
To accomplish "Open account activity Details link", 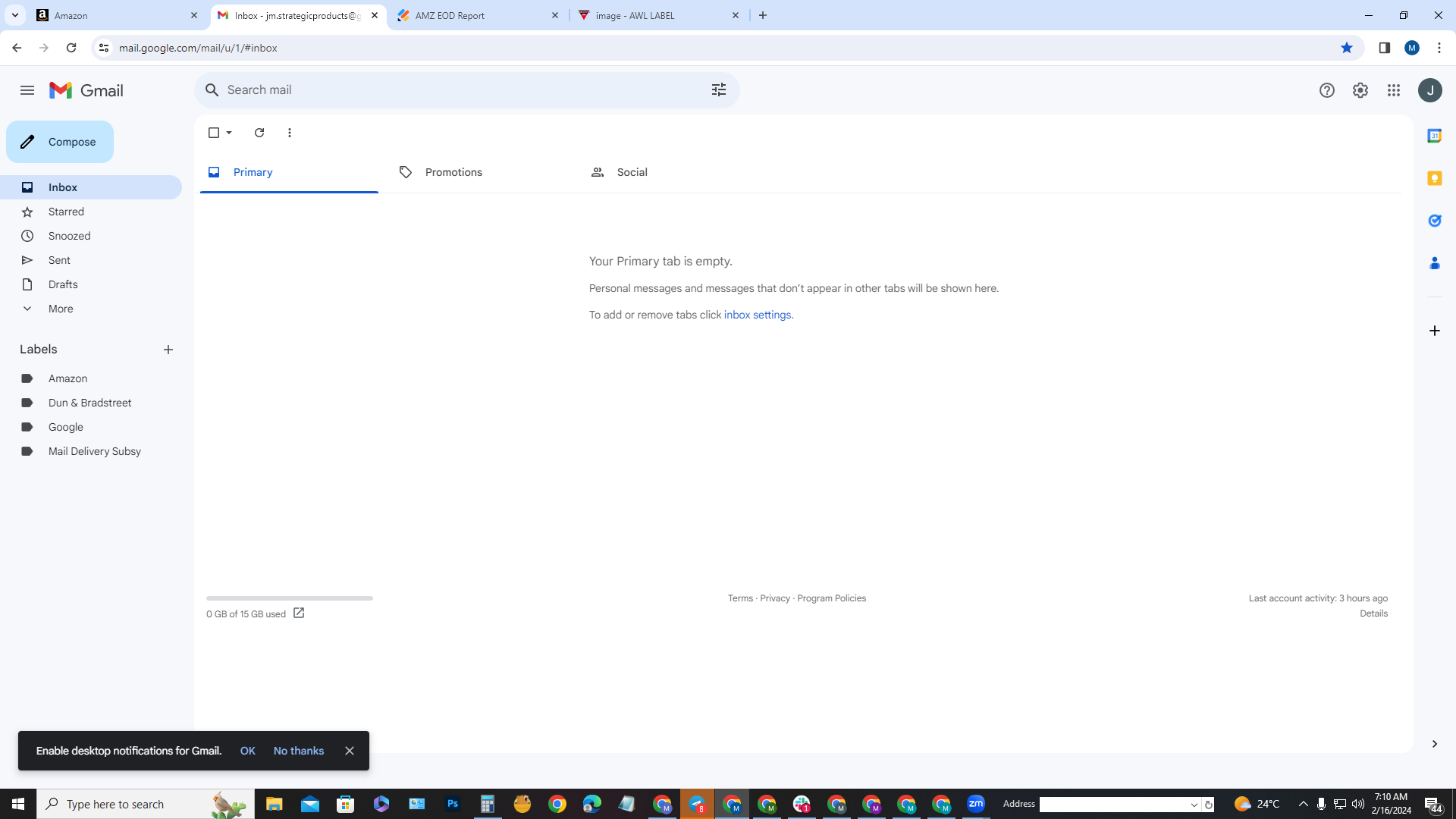I will click(1373, 613).
